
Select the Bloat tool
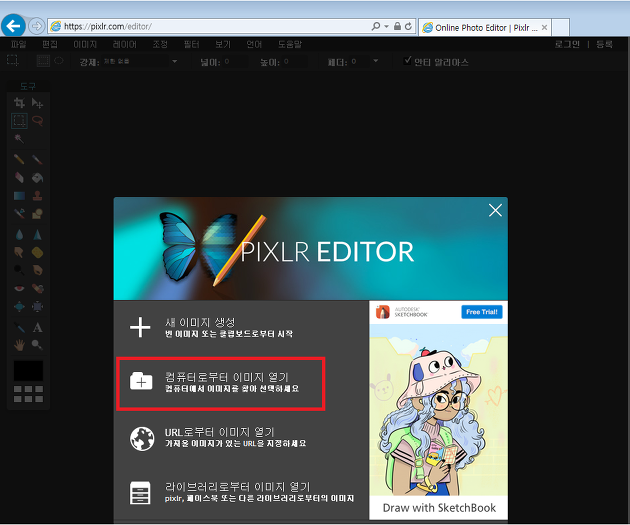[x=19, y=306]
